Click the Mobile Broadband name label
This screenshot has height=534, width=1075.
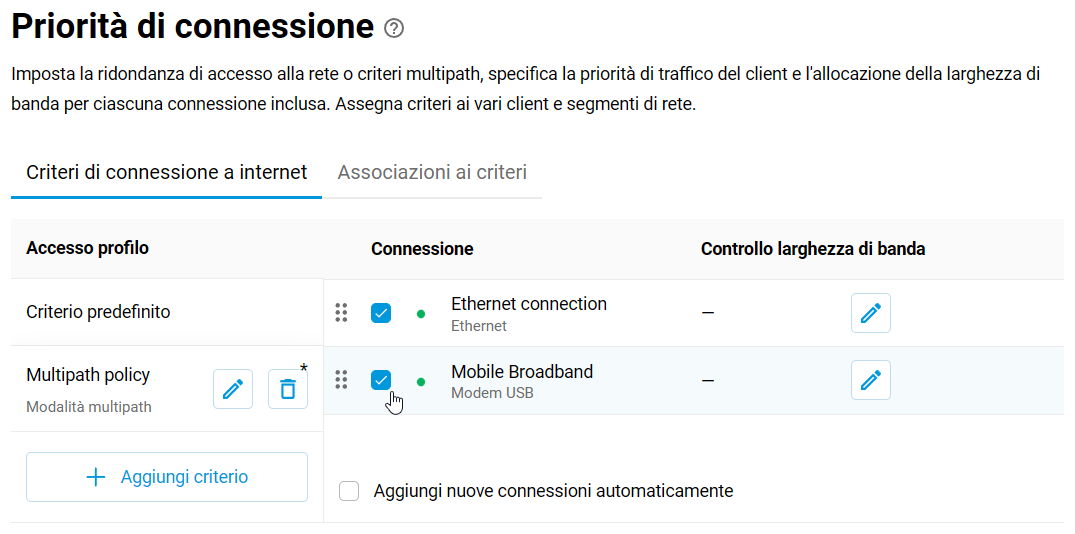coord(522,372)
